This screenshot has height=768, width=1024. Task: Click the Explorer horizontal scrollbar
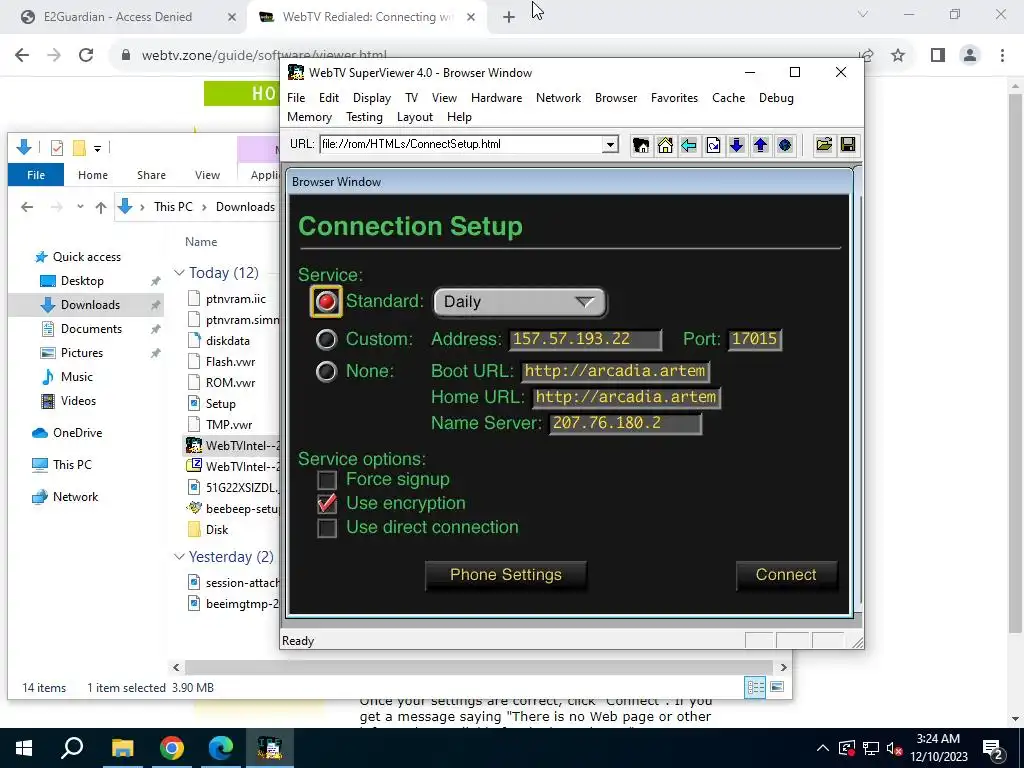click(479, 667)
